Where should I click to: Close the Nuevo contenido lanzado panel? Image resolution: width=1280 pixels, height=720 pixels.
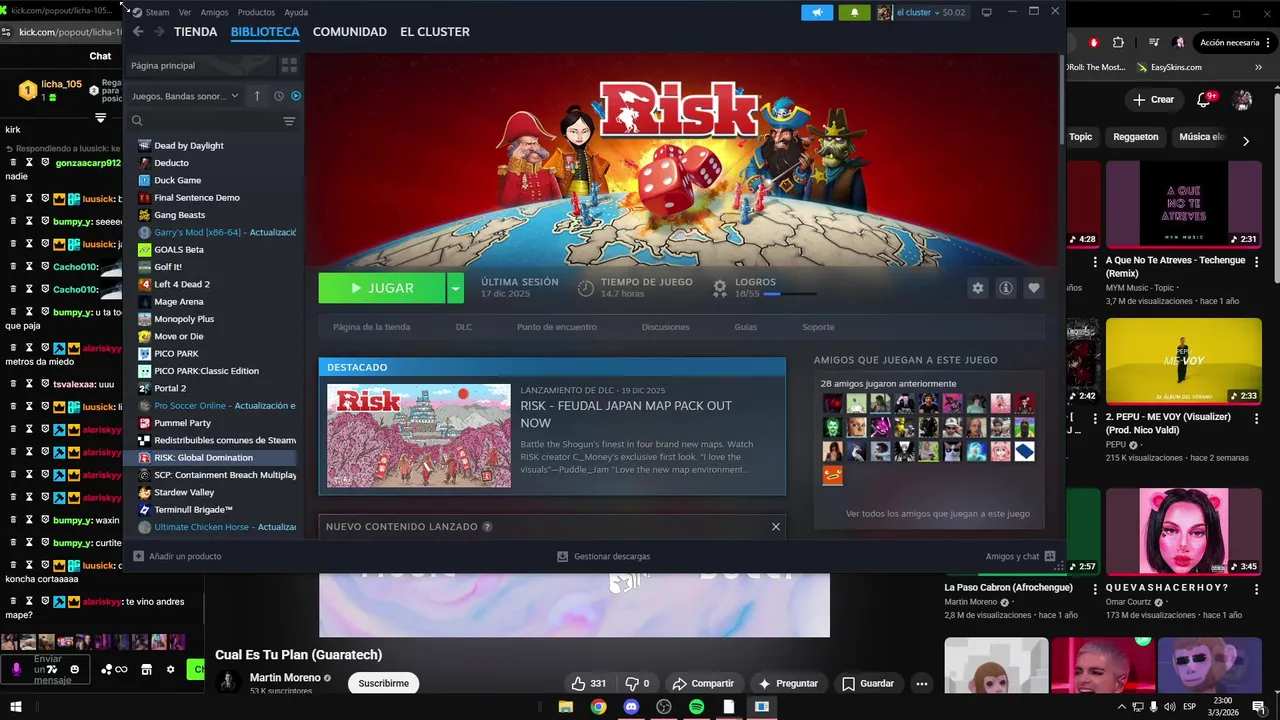click(775, 527)
